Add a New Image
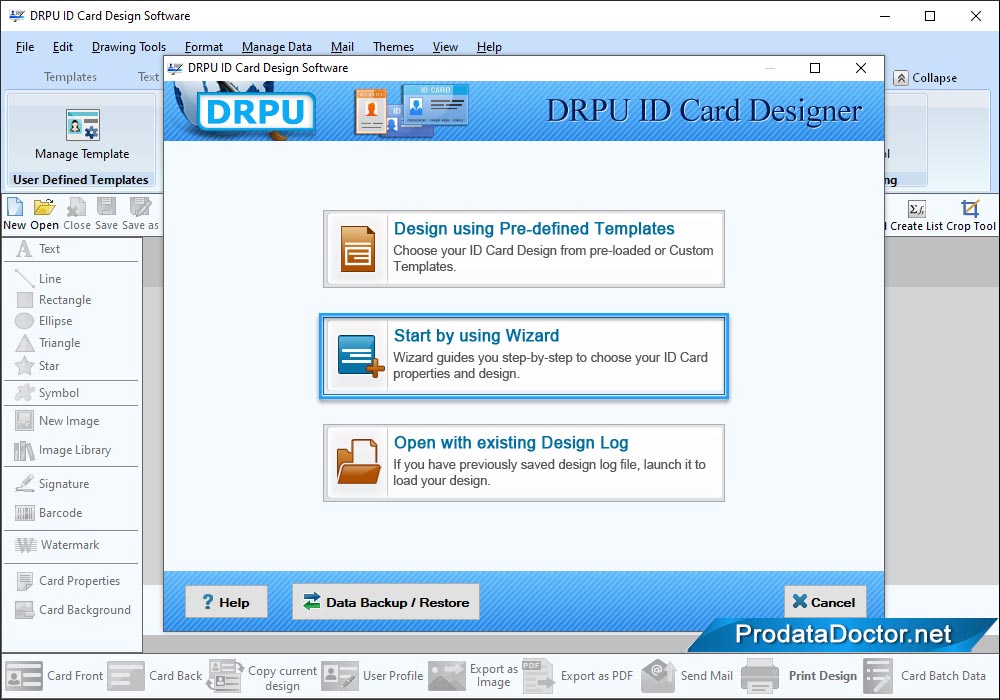The width and height of the screenshot is (1000, 700). (x=57, y=421)
